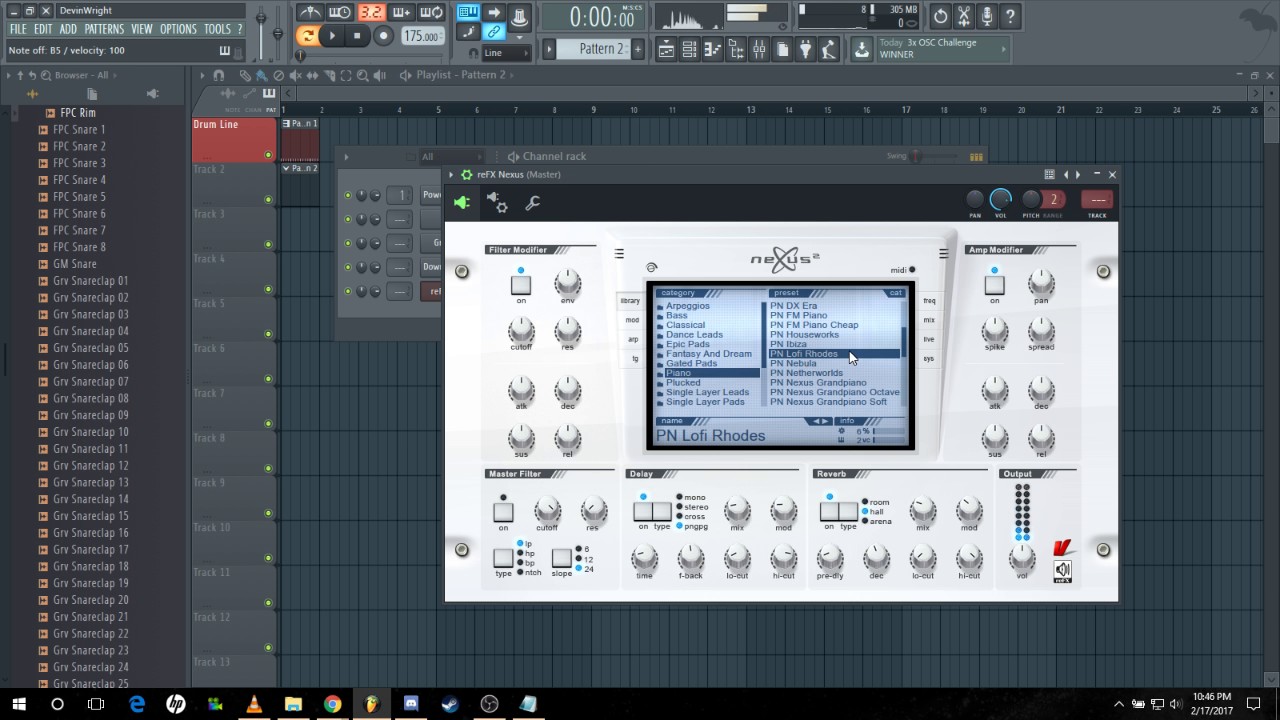
Task: Click the microphone recording icon in toolbar
Action: click(x=987, y=16)
